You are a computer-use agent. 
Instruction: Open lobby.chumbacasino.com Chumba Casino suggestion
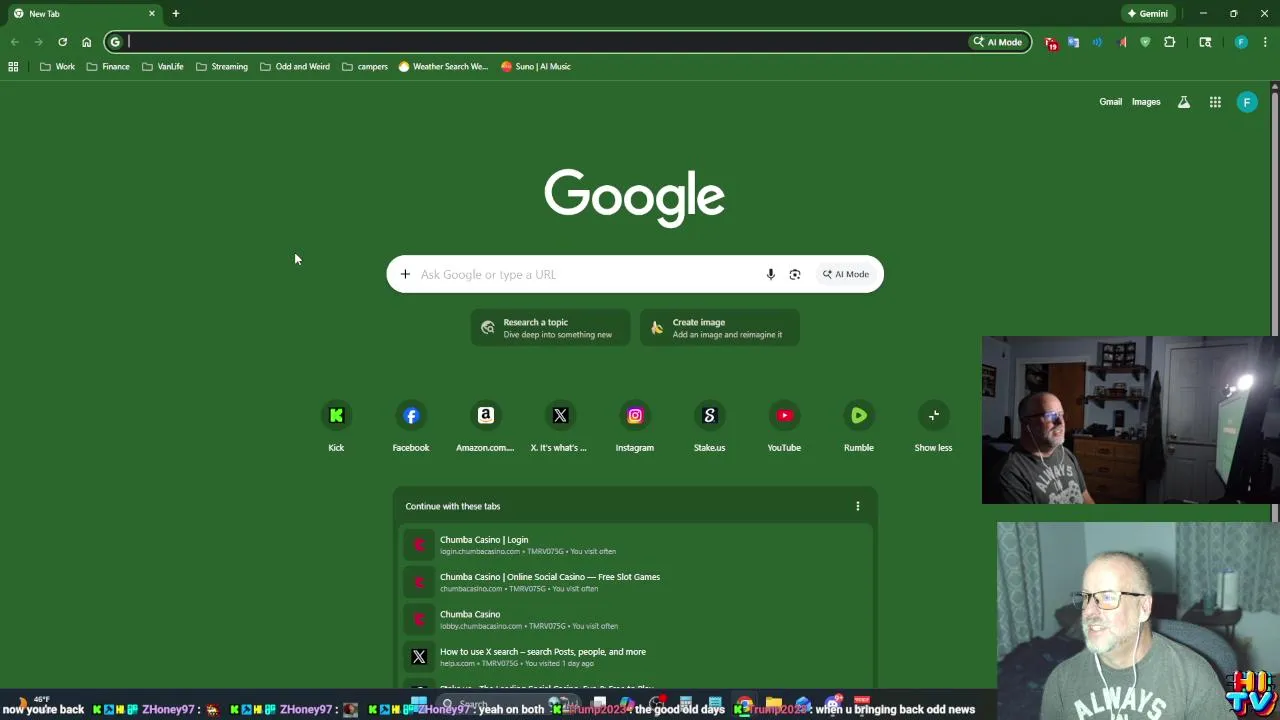tap(635, 620)
